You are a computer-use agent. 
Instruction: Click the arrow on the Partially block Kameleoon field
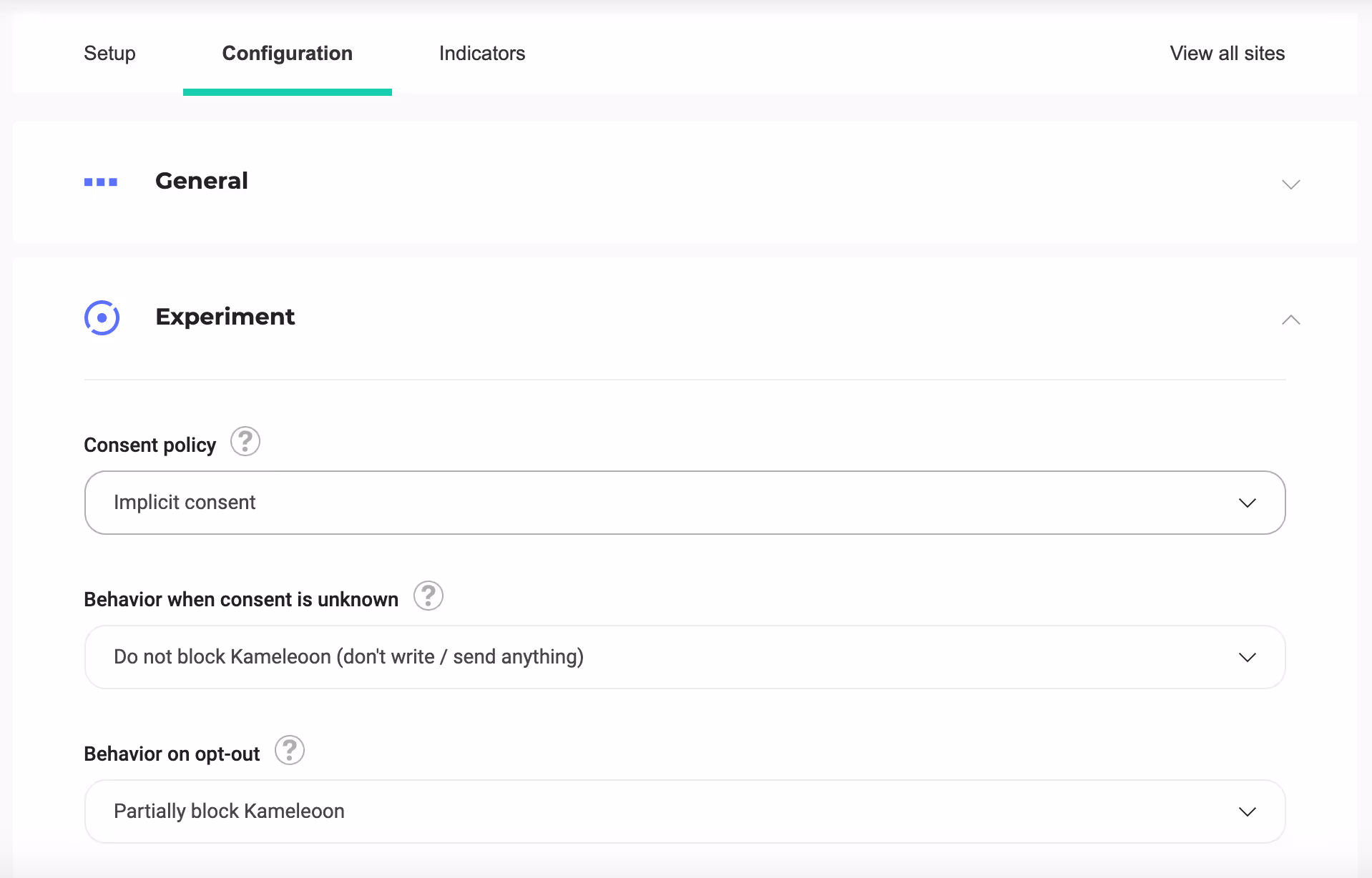1248,812
